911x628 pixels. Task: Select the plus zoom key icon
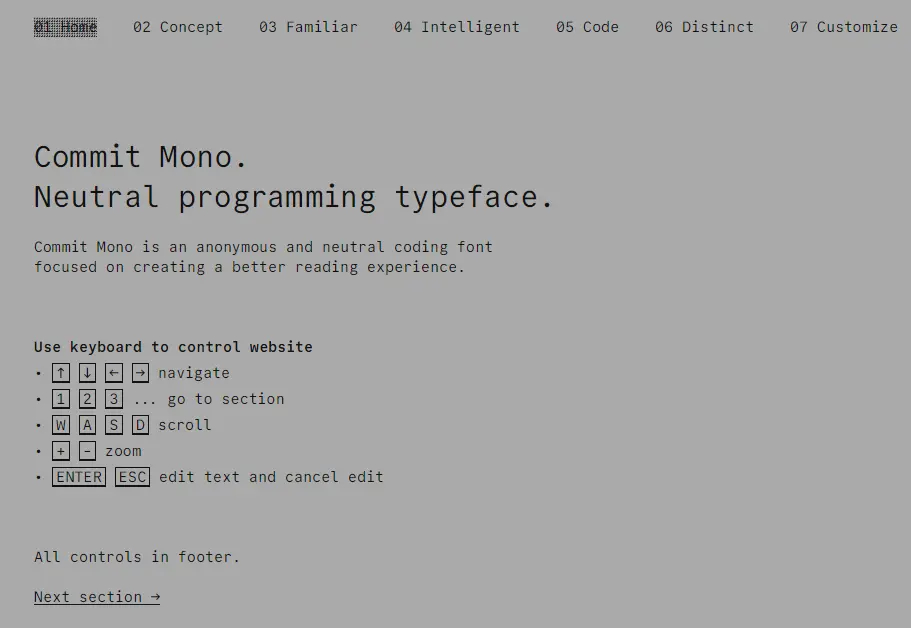coord(61,450)
